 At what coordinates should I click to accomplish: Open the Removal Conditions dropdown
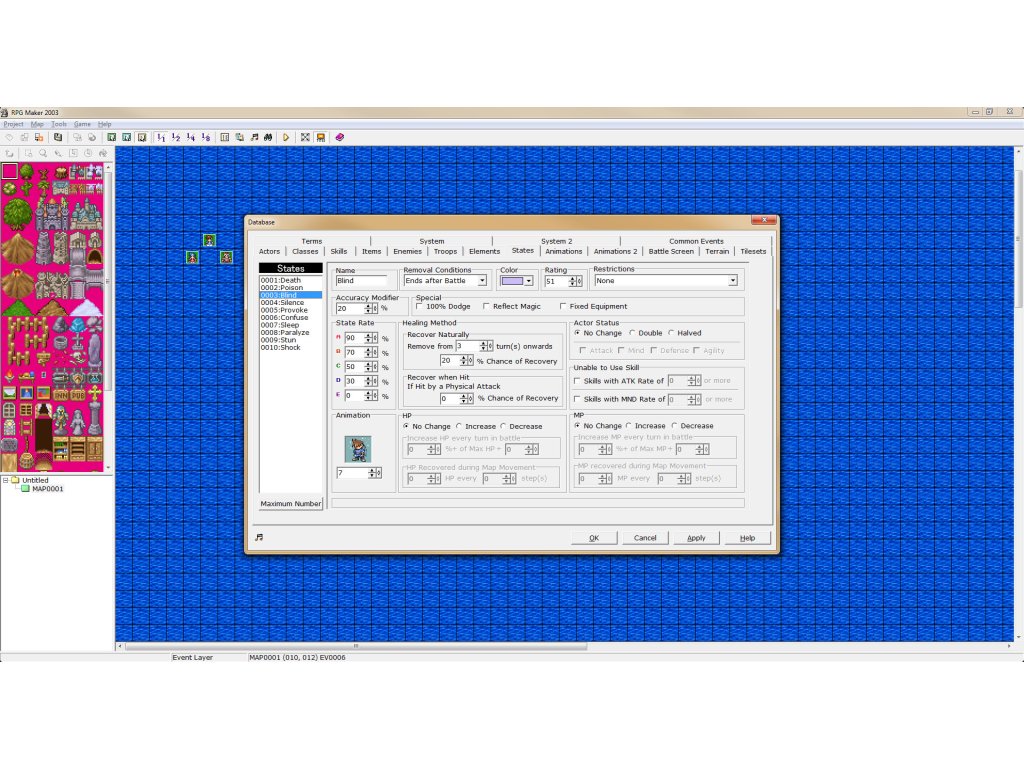(x=482, y=281)
